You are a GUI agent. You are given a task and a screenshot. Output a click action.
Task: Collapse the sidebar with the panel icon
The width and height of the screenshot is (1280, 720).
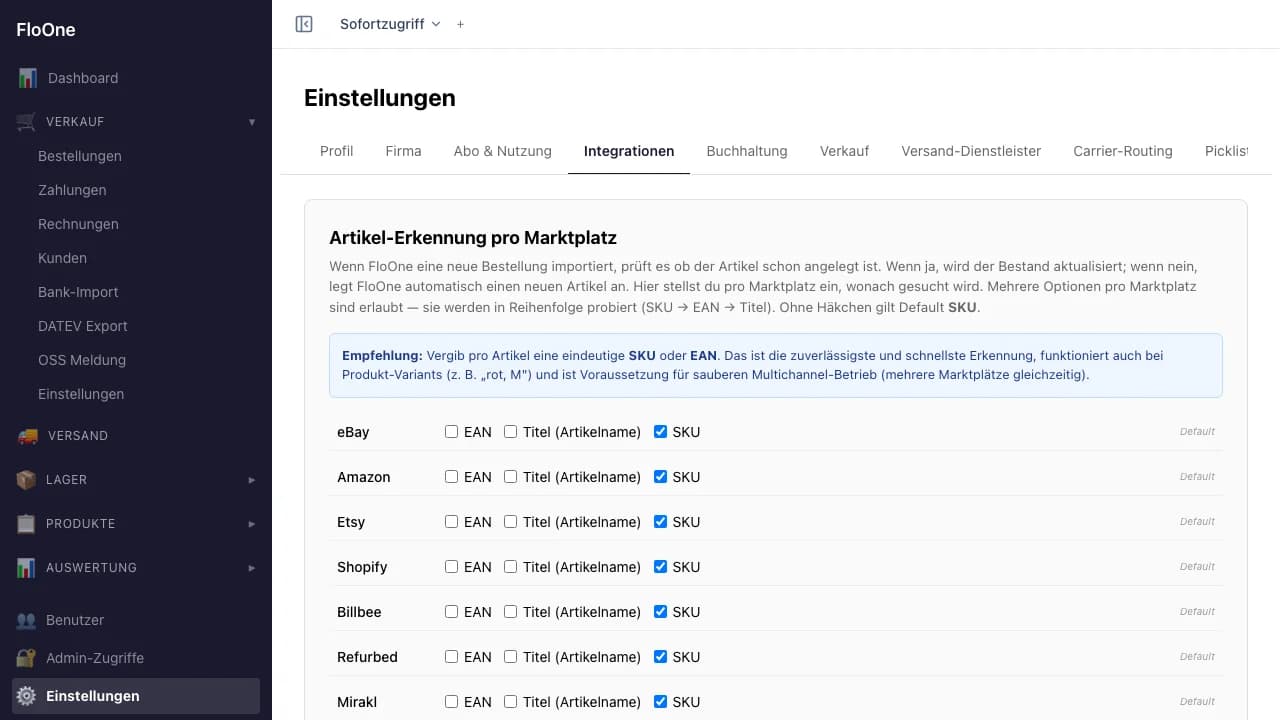pos(304,24)
